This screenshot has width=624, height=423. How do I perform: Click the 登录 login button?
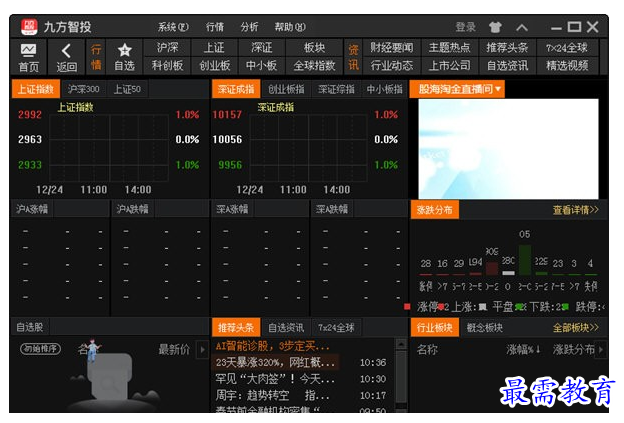point(465,27)
